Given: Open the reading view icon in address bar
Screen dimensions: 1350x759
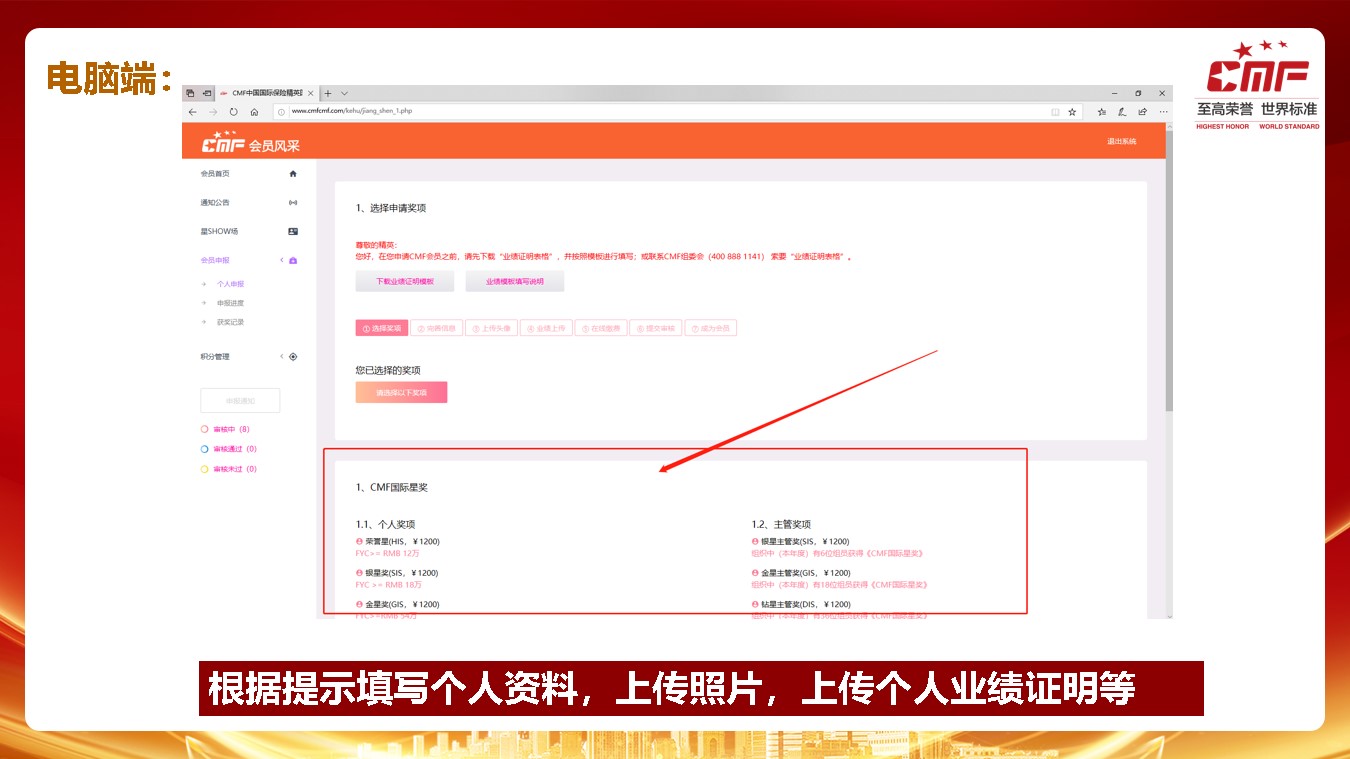Looking at the screenshot, I should (x=1055, y=112).
